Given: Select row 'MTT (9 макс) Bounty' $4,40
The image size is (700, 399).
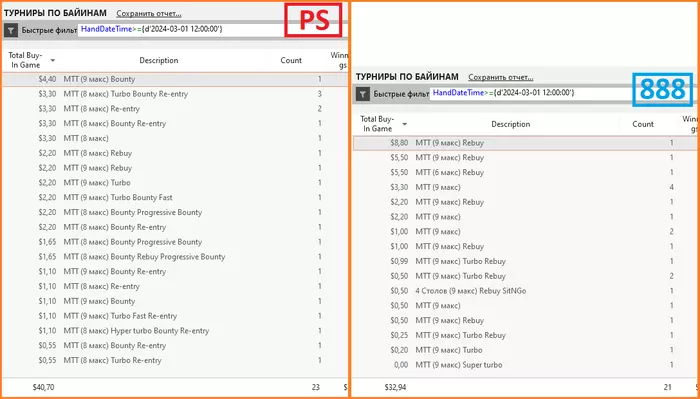Looking at the screenshot, I should tap(175, 79).
